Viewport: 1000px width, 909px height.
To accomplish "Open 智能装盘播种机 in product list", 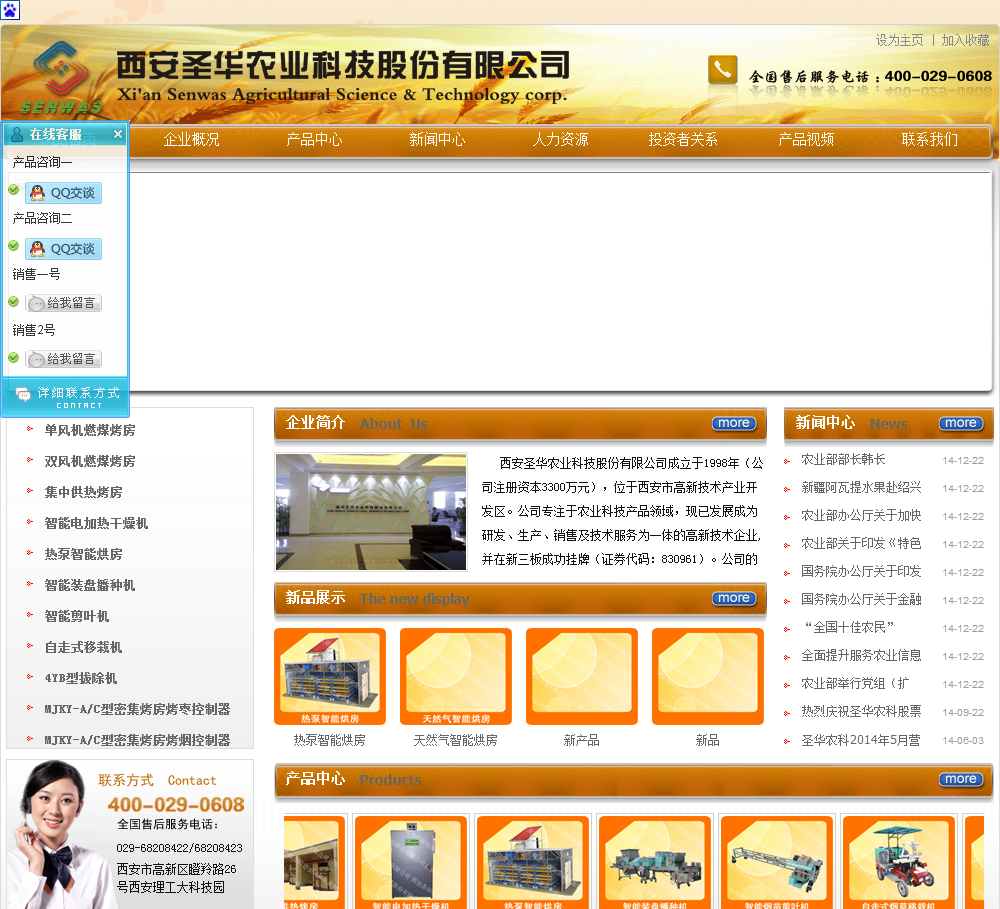I will (90, 586).
